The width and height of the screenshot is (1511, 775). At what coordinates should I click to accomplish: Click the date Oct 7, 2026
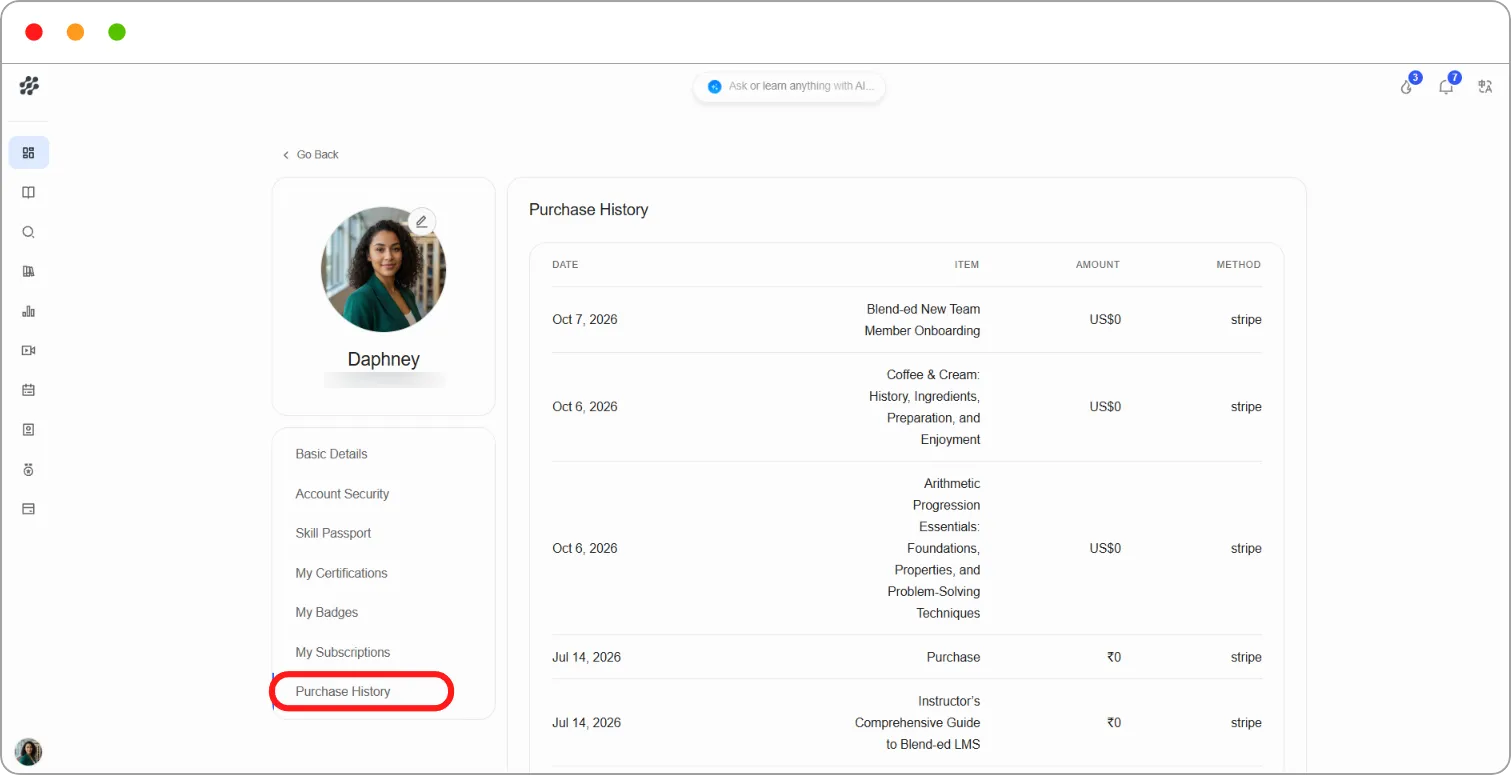pyautogui.click(x=585, y=320)
